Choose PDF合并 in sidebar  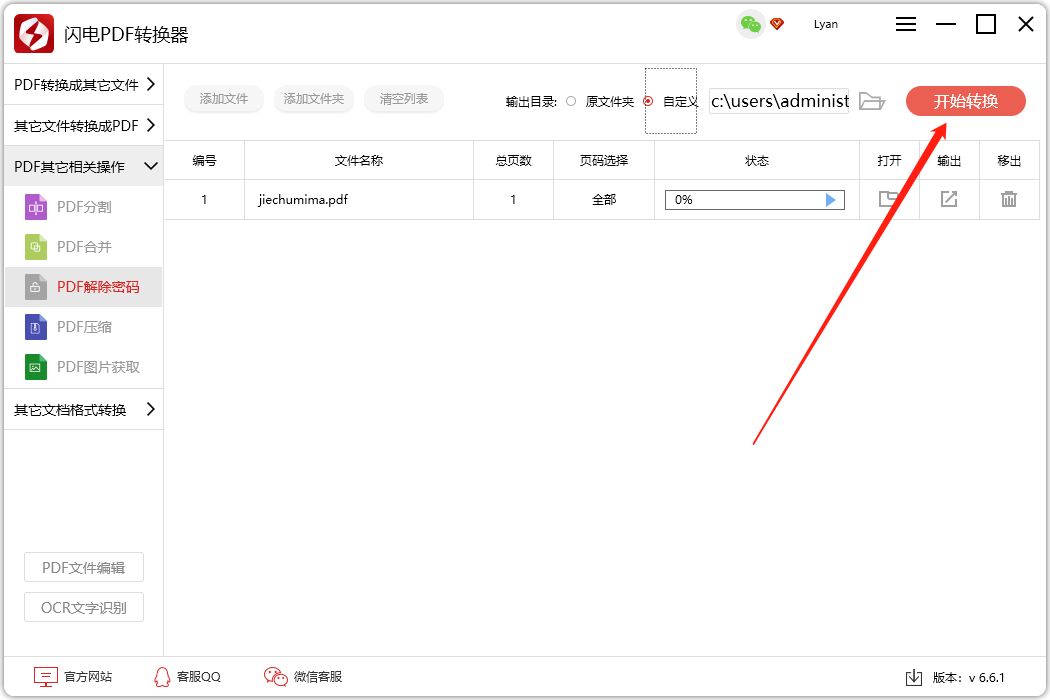[x=84, y=247]
